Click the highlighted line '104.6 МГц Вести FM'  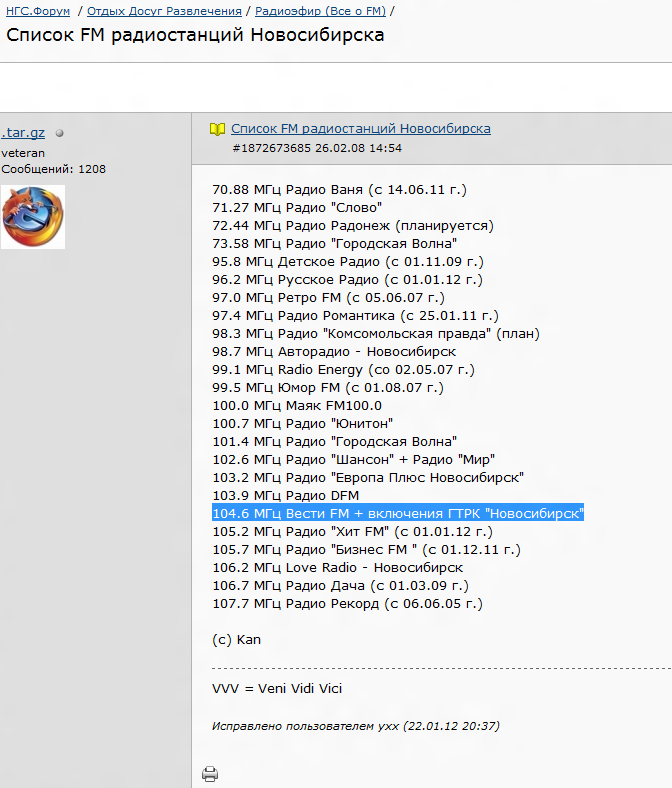tap(398, 514)
